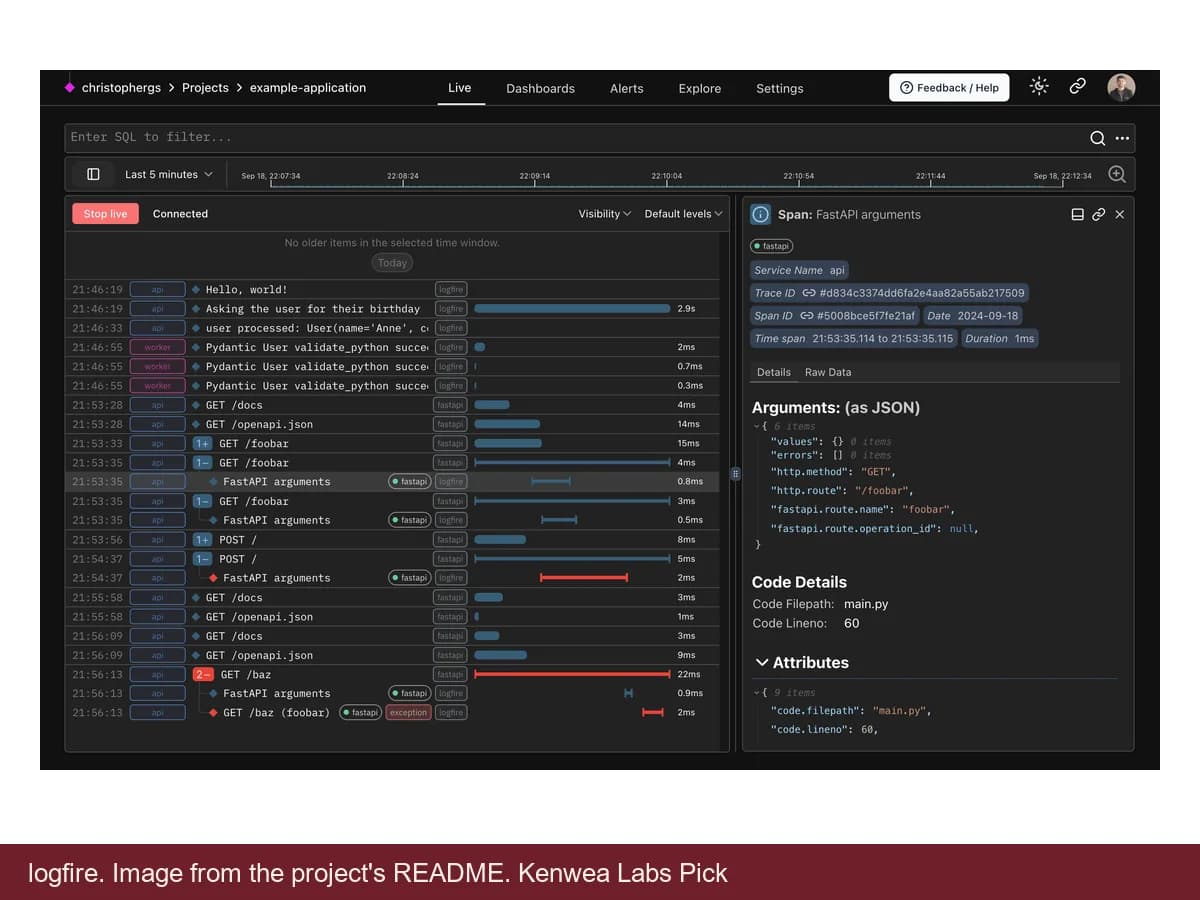Collapse the Attributes section chevron
Image resolution: width=1200 pixels, height=900 pixels.
[x=762, y=663]
